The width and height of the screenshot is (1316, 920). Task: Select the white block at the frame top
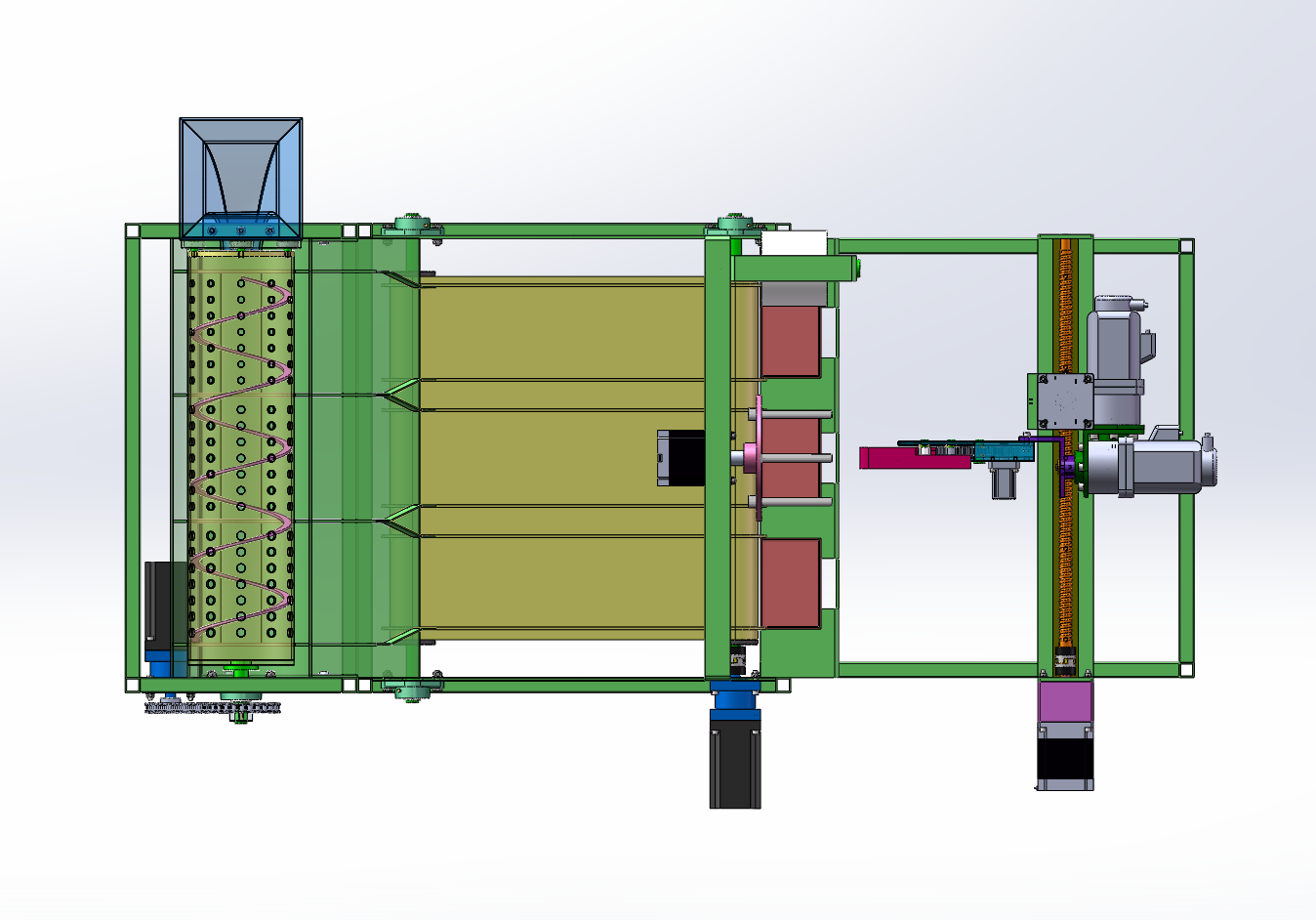[793, 243]
